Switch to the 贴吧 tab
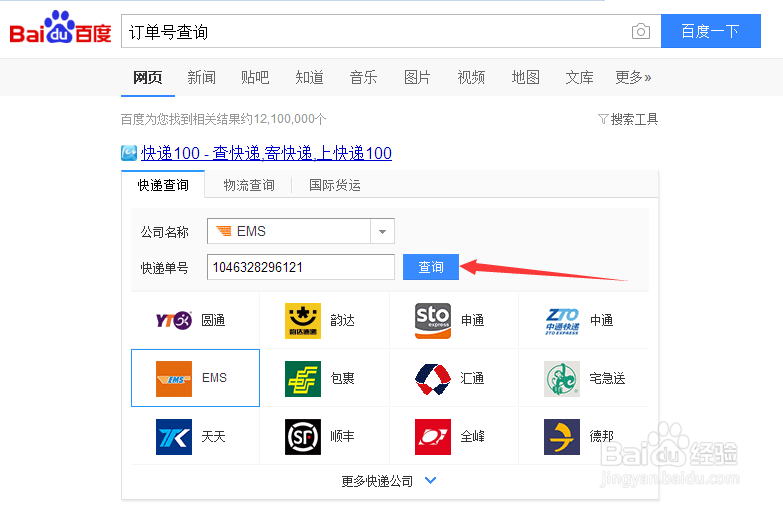 [255, 77]
